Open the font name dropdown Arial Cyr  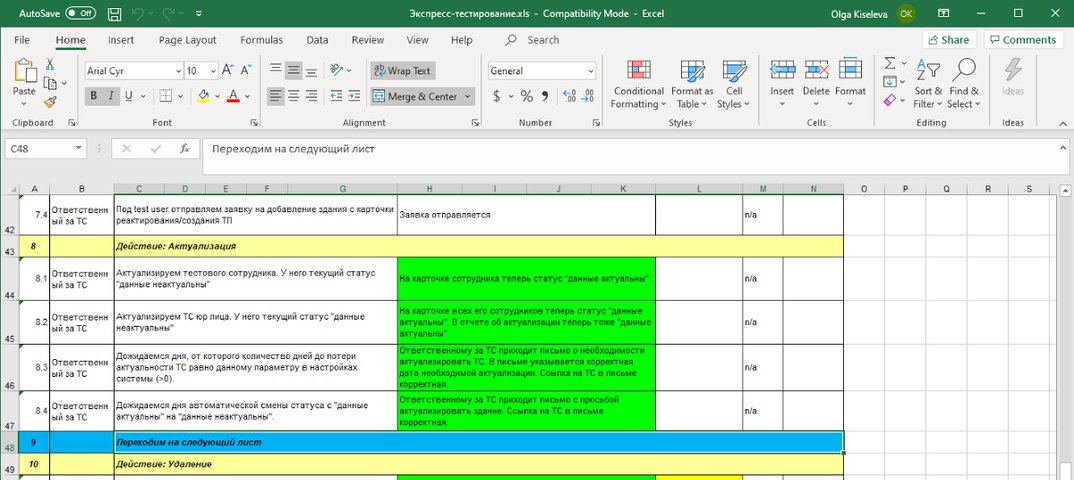click(x=179, y=71)
